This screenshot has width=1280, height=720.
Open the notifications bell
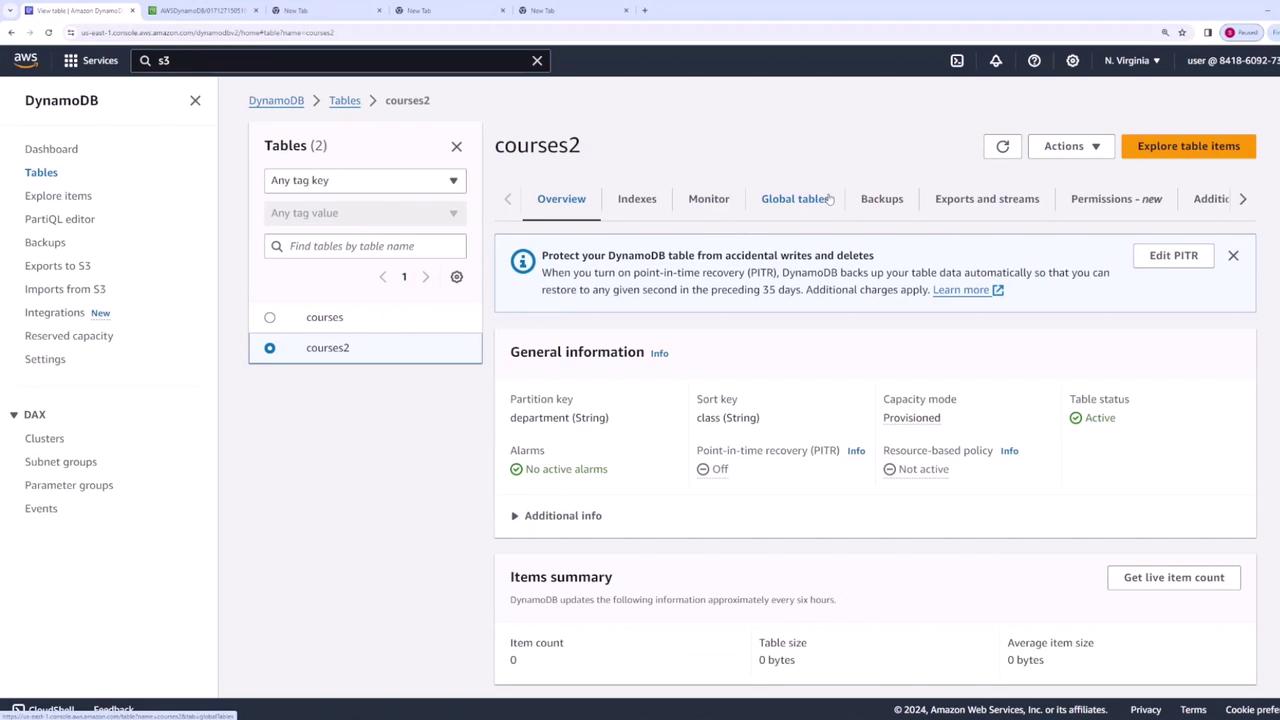click(x=996, y=61)
